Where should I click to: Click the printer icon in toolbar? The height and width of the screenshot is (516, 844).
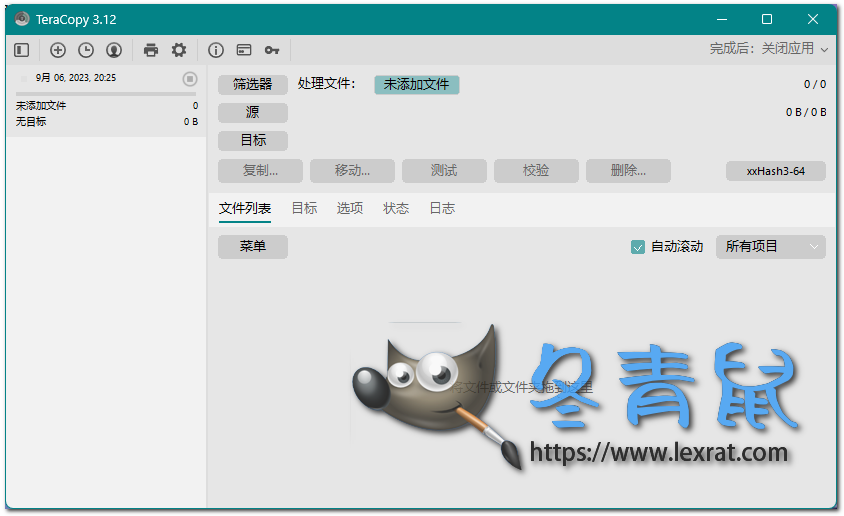[151, 50]
